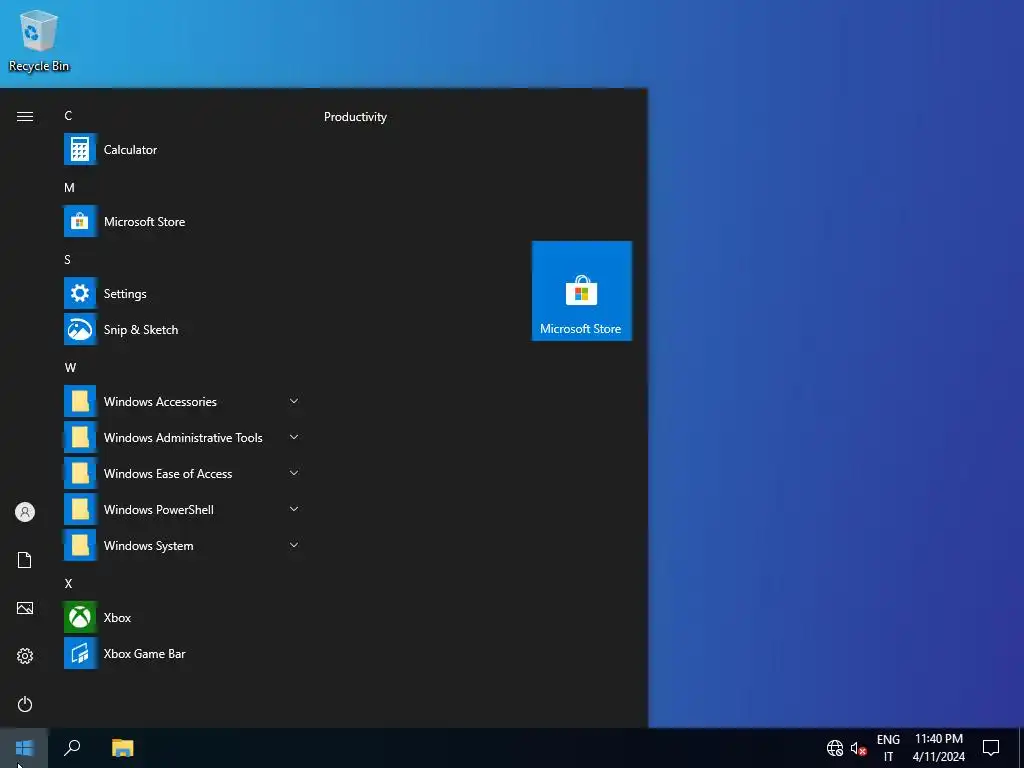Open the Settings gear in the app list

[80, 293]
